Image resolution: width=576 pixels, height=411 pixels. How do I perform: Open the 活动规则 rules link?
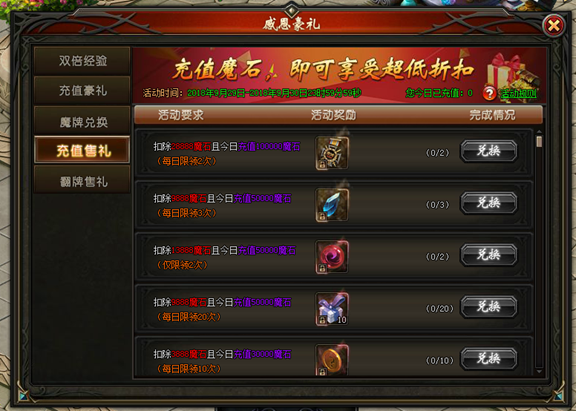(518, 93)
